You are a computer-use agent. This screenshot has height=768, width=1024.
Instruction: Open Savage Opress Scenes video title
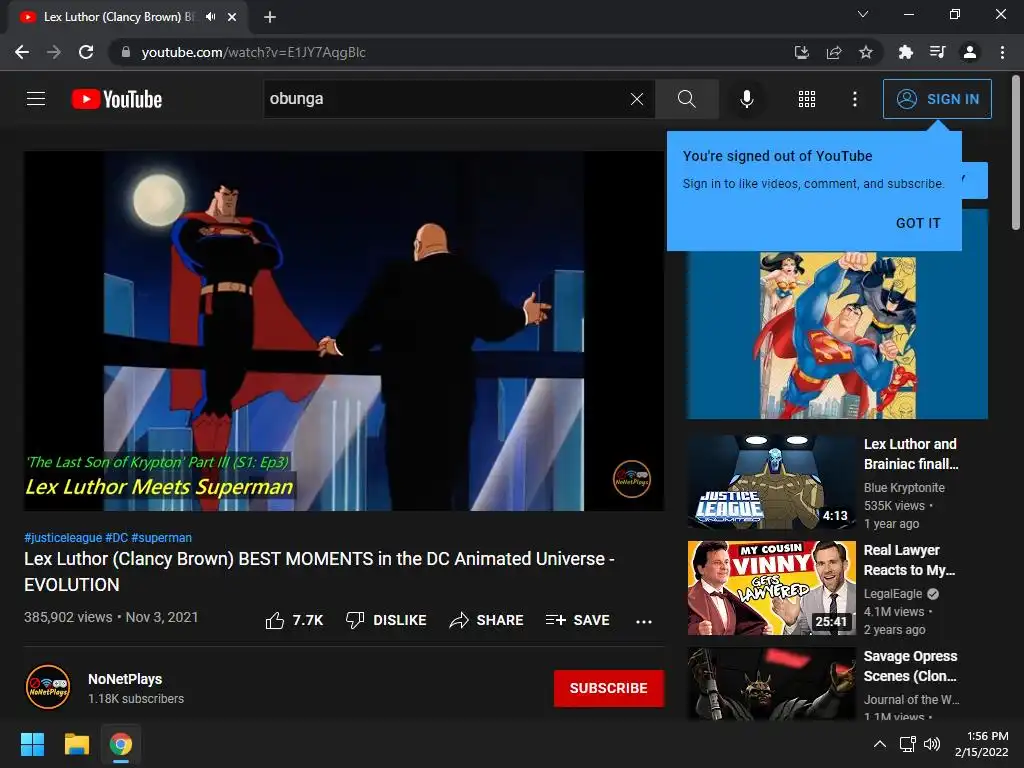point(910,666)
